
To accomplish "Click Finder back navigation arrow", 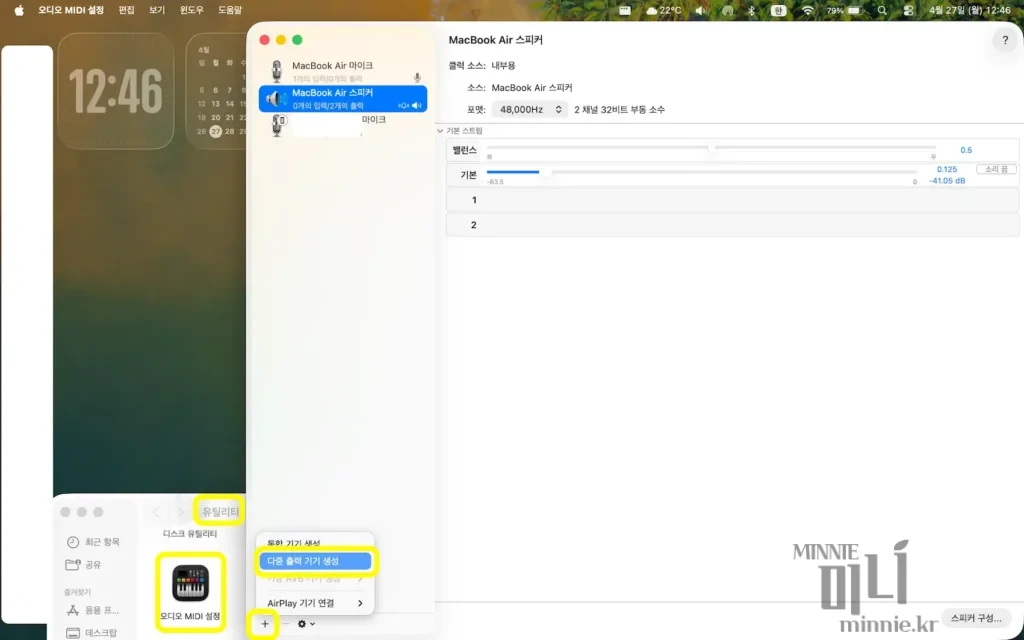I will [155, 512].
